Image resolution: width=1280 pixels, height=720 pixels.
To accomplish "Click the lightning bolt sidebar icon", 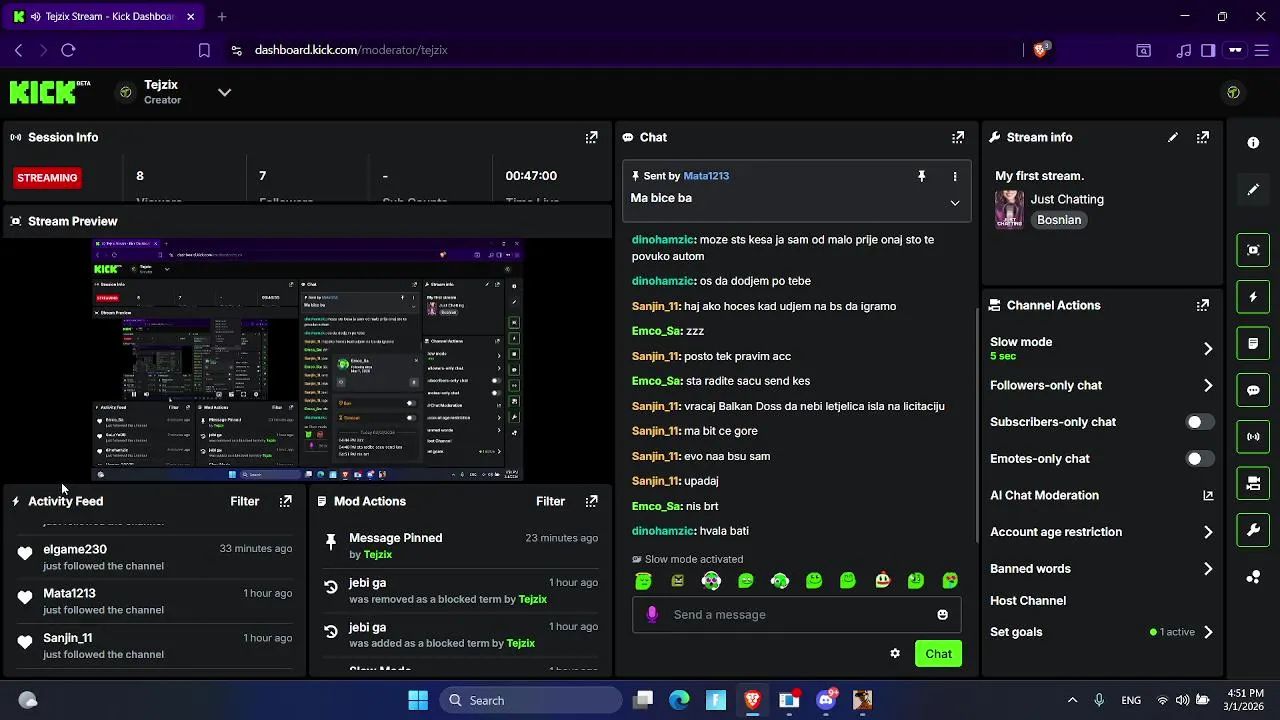I will click(1253, 297).
